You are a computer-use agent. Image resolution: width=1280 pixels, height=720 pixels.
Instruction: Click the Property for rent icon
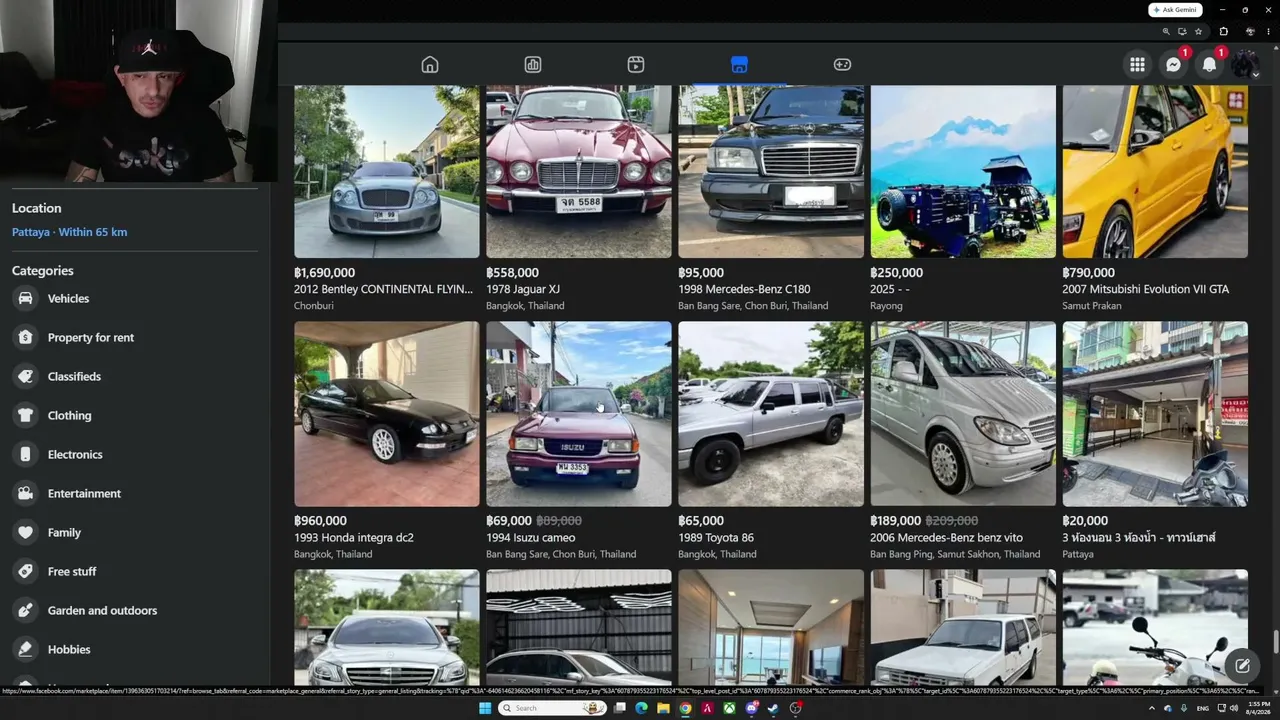coord(26,337)
